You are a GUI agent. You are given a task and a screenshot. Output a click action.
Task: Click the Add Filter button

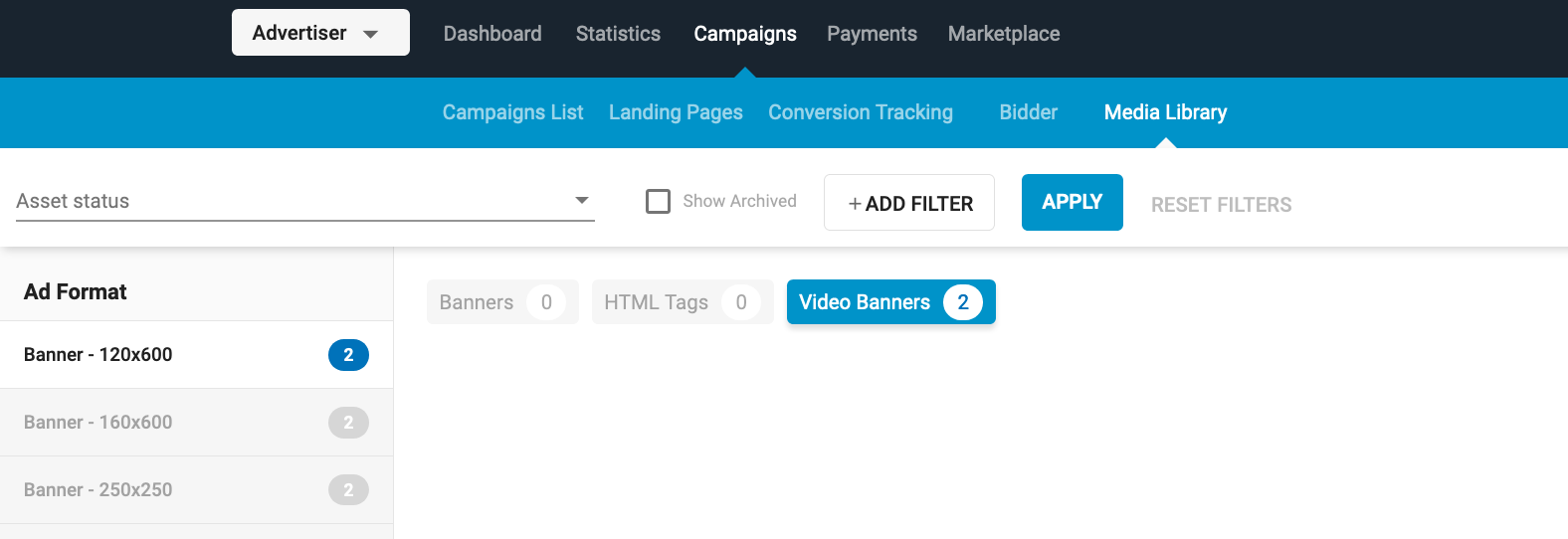(909, 203)
